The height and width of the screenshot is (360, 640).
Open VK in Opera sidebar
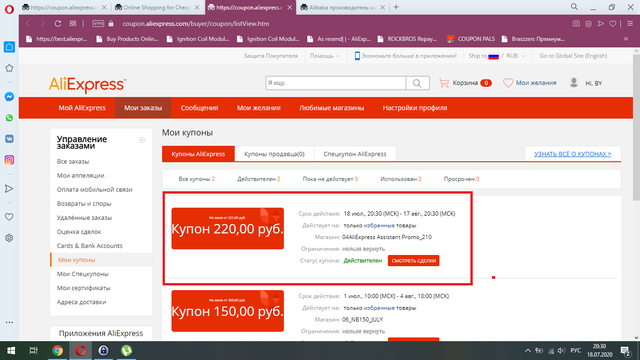point(9,139)
